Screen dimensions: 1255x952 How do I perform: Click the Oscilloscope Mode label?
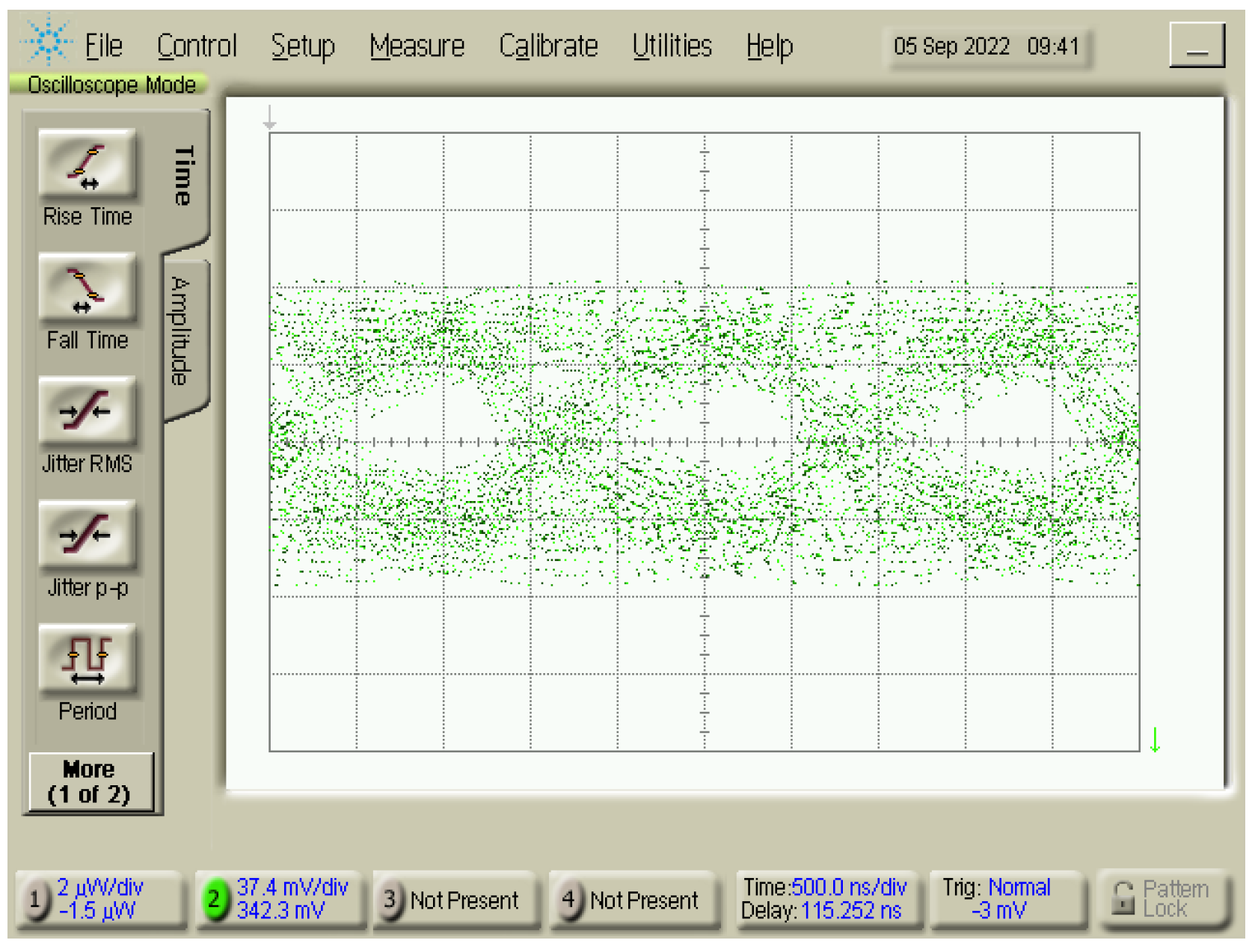click(x=111, y=85)
